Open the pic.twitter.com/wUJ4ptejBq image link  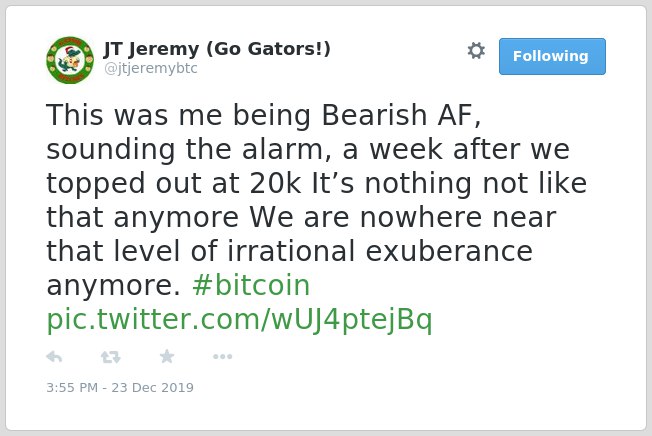click(x=240, y=320)
